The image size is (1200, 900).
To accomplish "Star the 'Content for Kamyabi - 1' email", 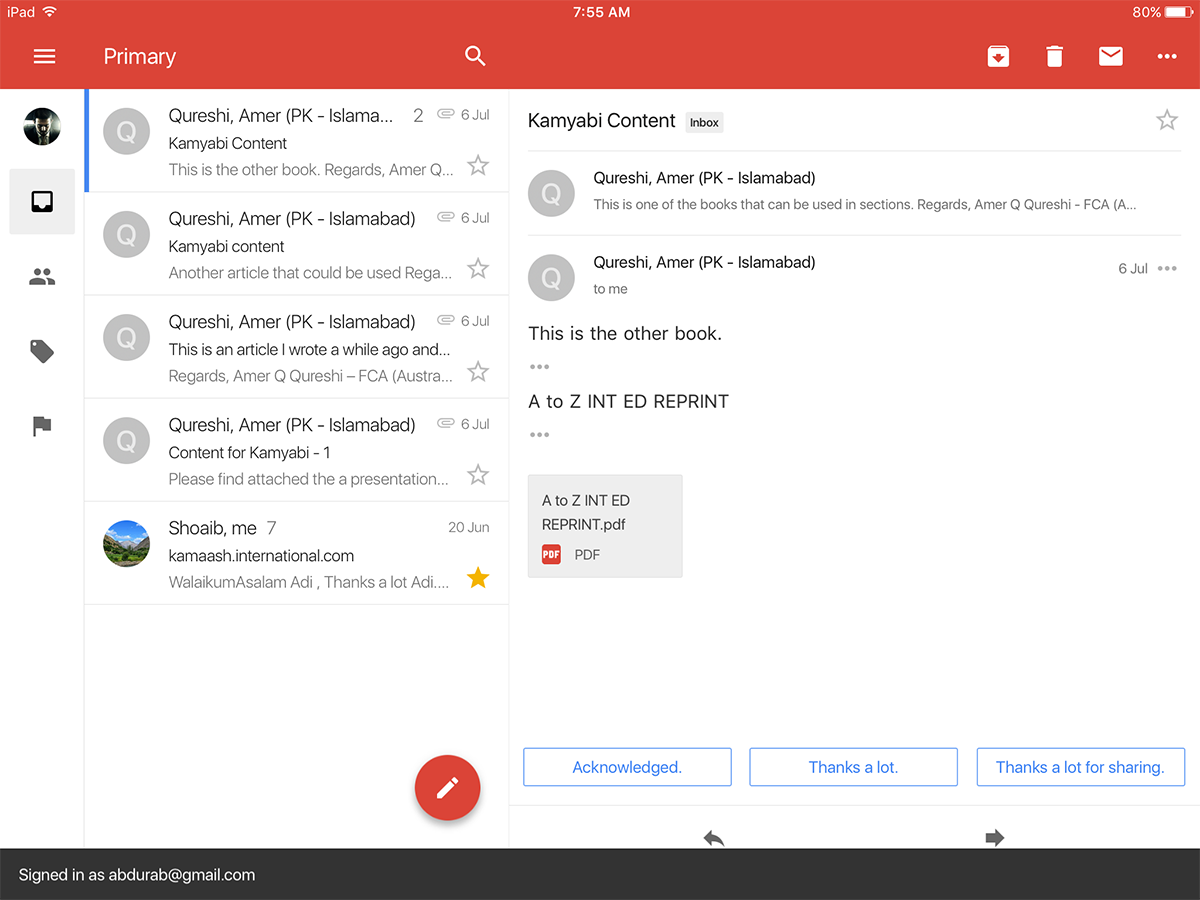I will (479, 475).
